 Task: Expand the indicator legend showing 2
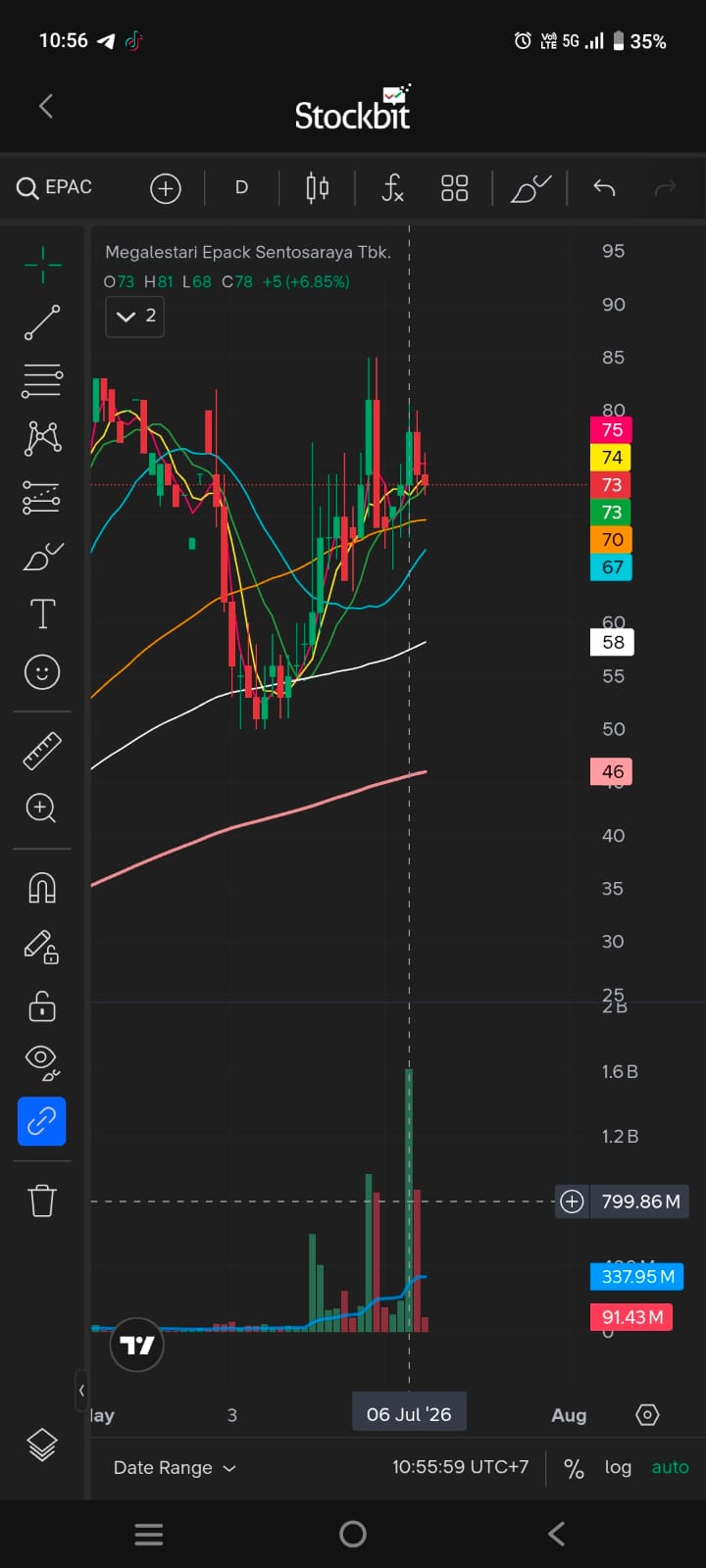[135, 316]
